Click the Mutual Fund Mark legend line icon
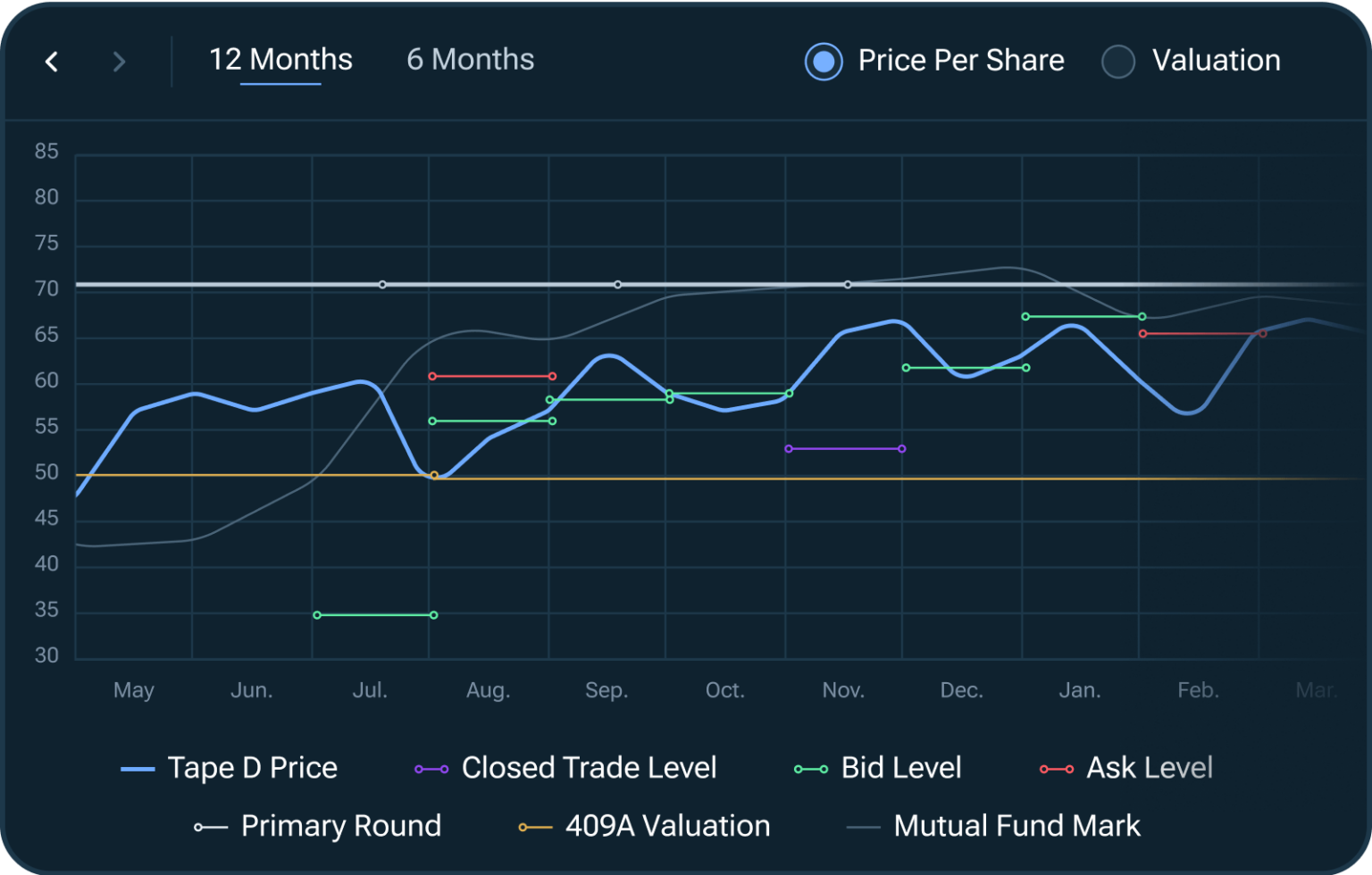Screen dimensions: 1372x875 pyautogui.click(x=866, y=826)
